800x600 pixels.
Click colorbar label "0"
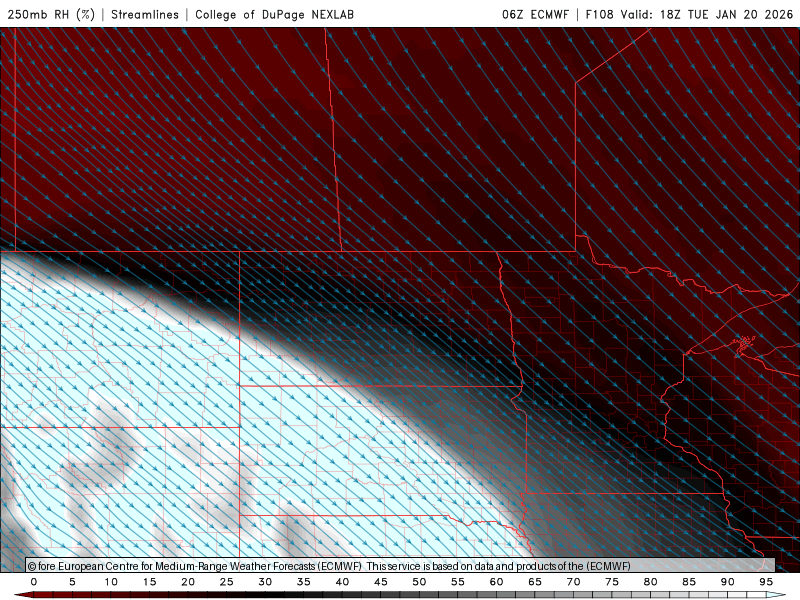(34, 582)
